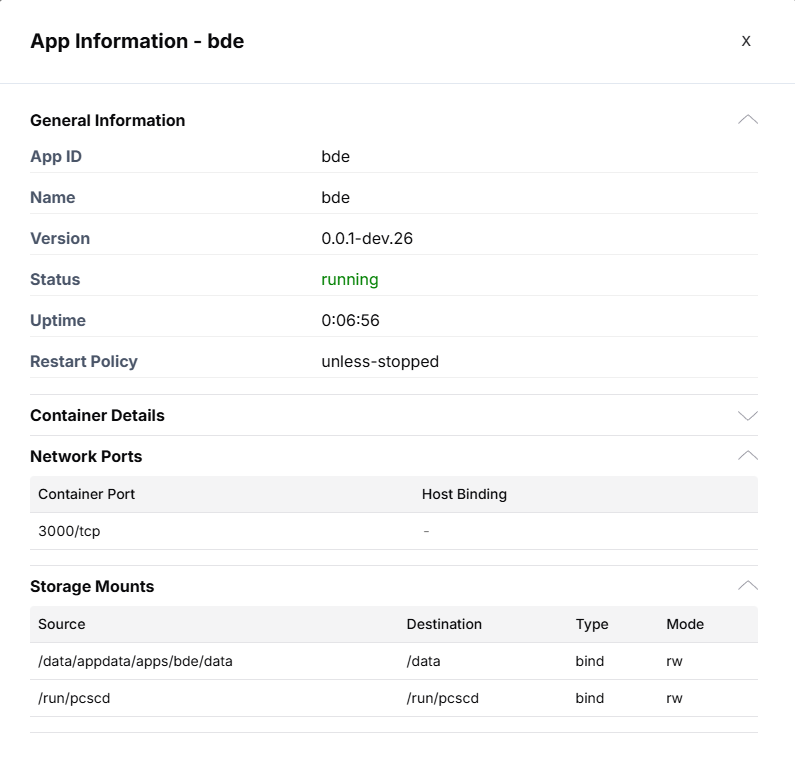The width and height of the screenshot is (795, 762).
Task: Select the /run/pcscd destination cell
Action: pos(443,699)
